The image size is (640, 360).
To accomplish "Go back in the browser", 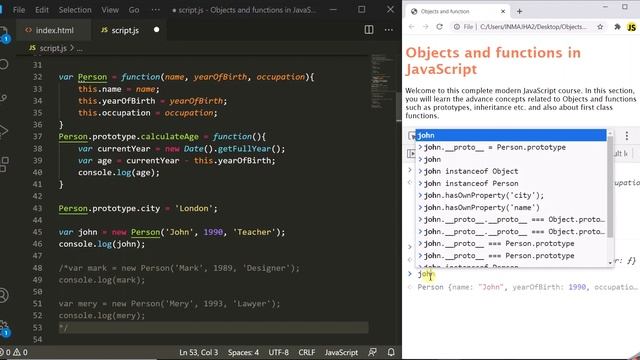I will [411, 27].
